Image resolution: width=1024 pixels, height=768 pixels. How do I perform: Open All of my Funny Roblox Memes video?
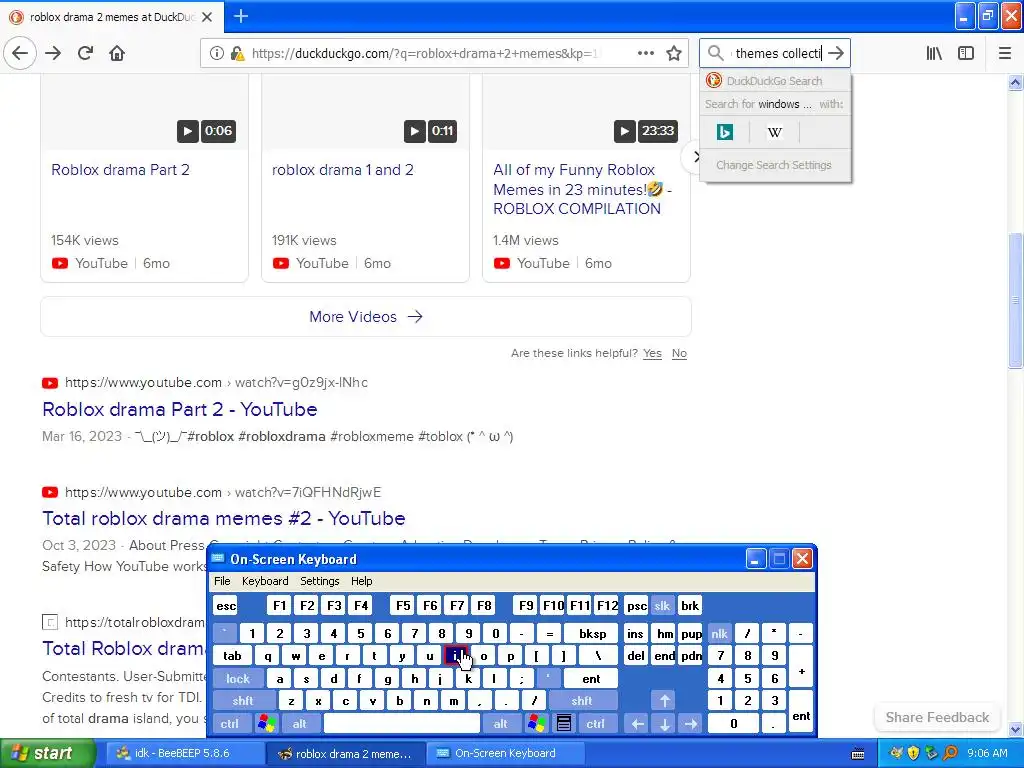click(x=583, y=189)
